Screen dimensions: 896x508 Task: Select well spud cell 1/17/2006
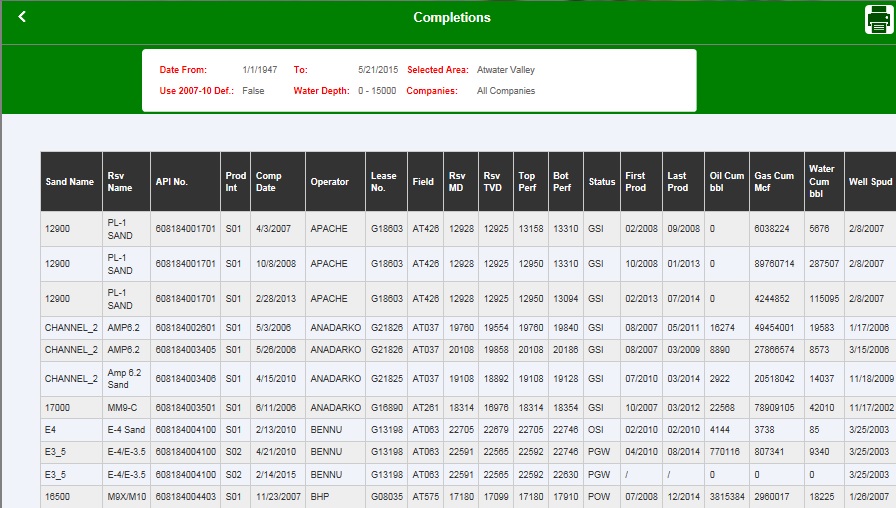click(x=869, y=327)
